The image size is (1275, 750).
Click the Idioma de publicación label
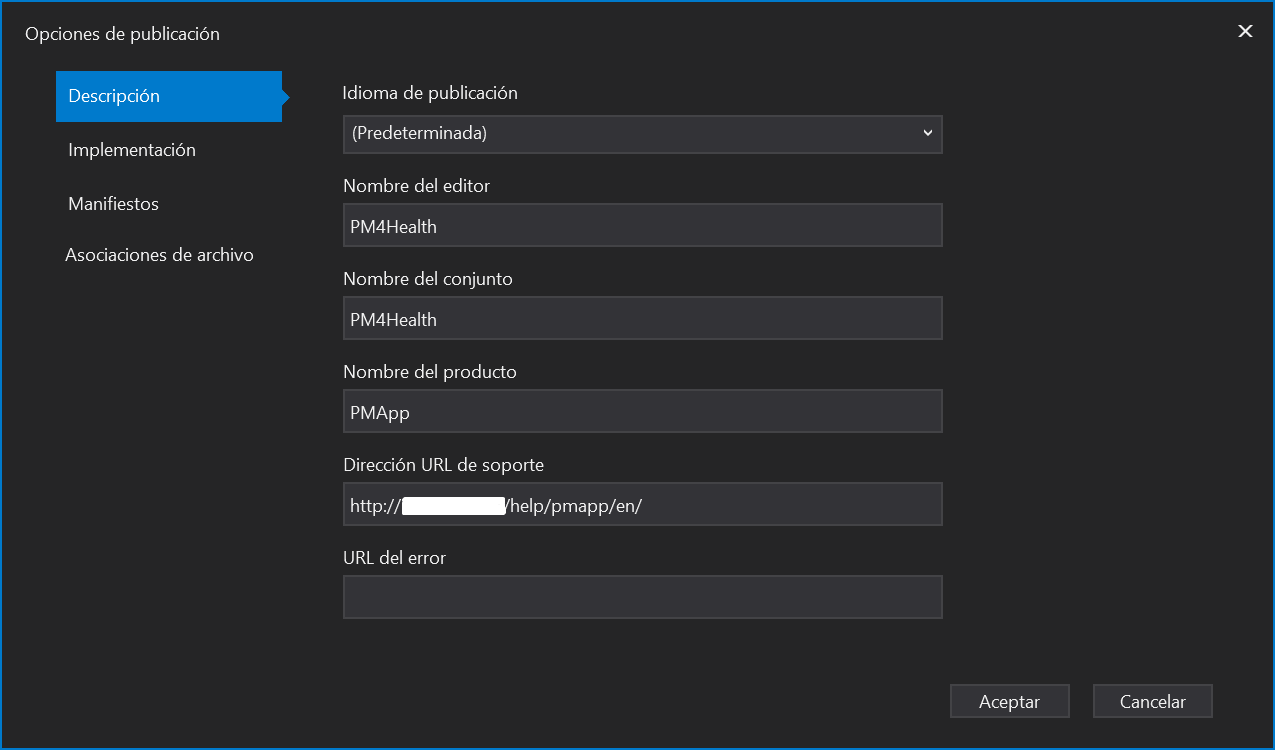430,93
